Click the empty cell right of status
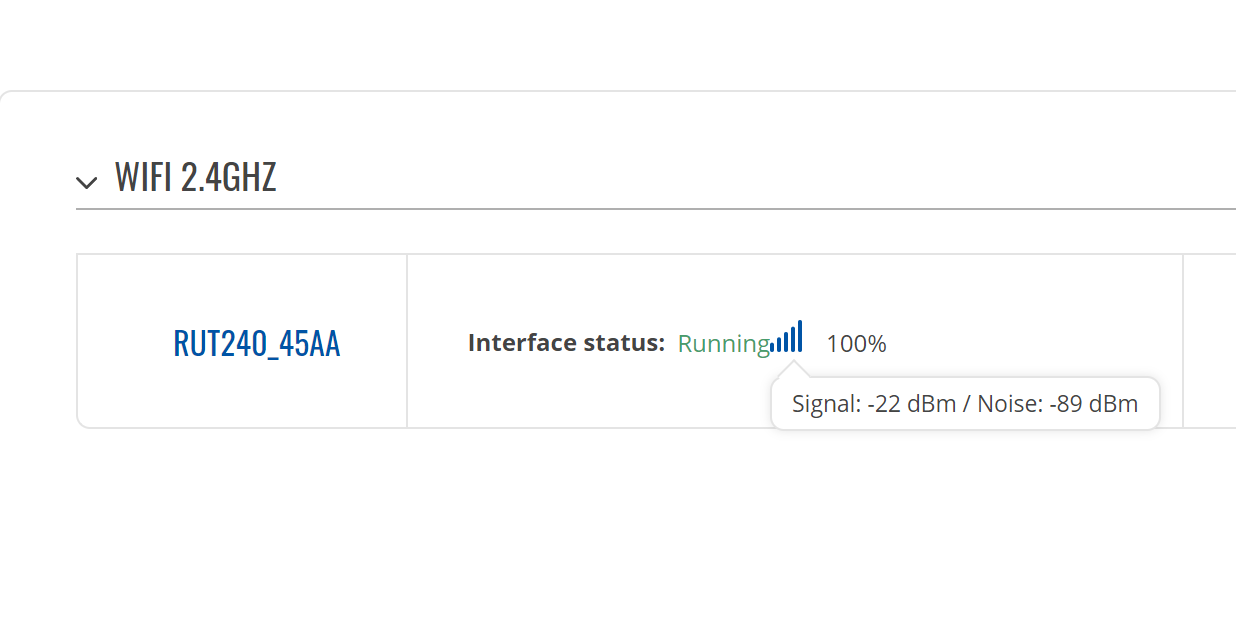Screen dimensions: 1236x618 [x=1210, y=341]
